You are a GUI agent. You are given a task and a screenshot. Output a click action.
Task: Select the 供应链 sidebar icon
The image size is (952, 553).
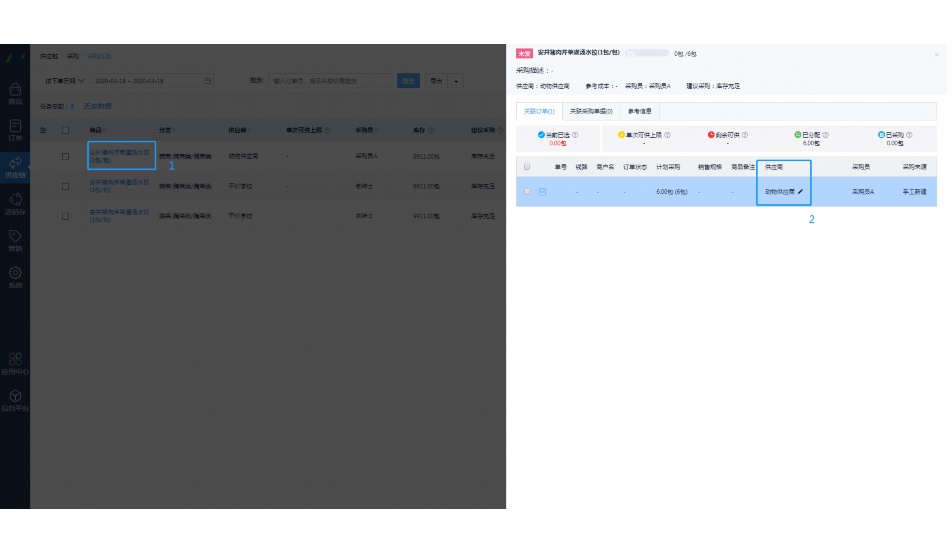pyautogui.click(x=15, y=167)
